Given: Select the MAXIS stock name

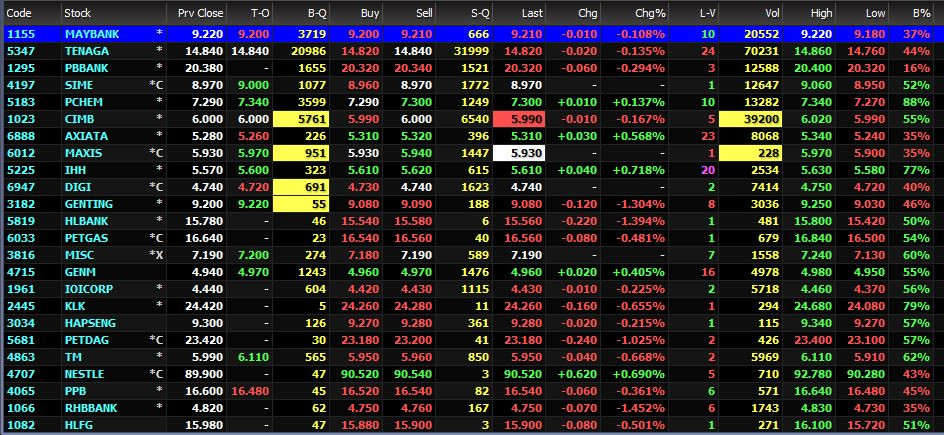Looking at the screenshot, I should click(x=83, y=153).
